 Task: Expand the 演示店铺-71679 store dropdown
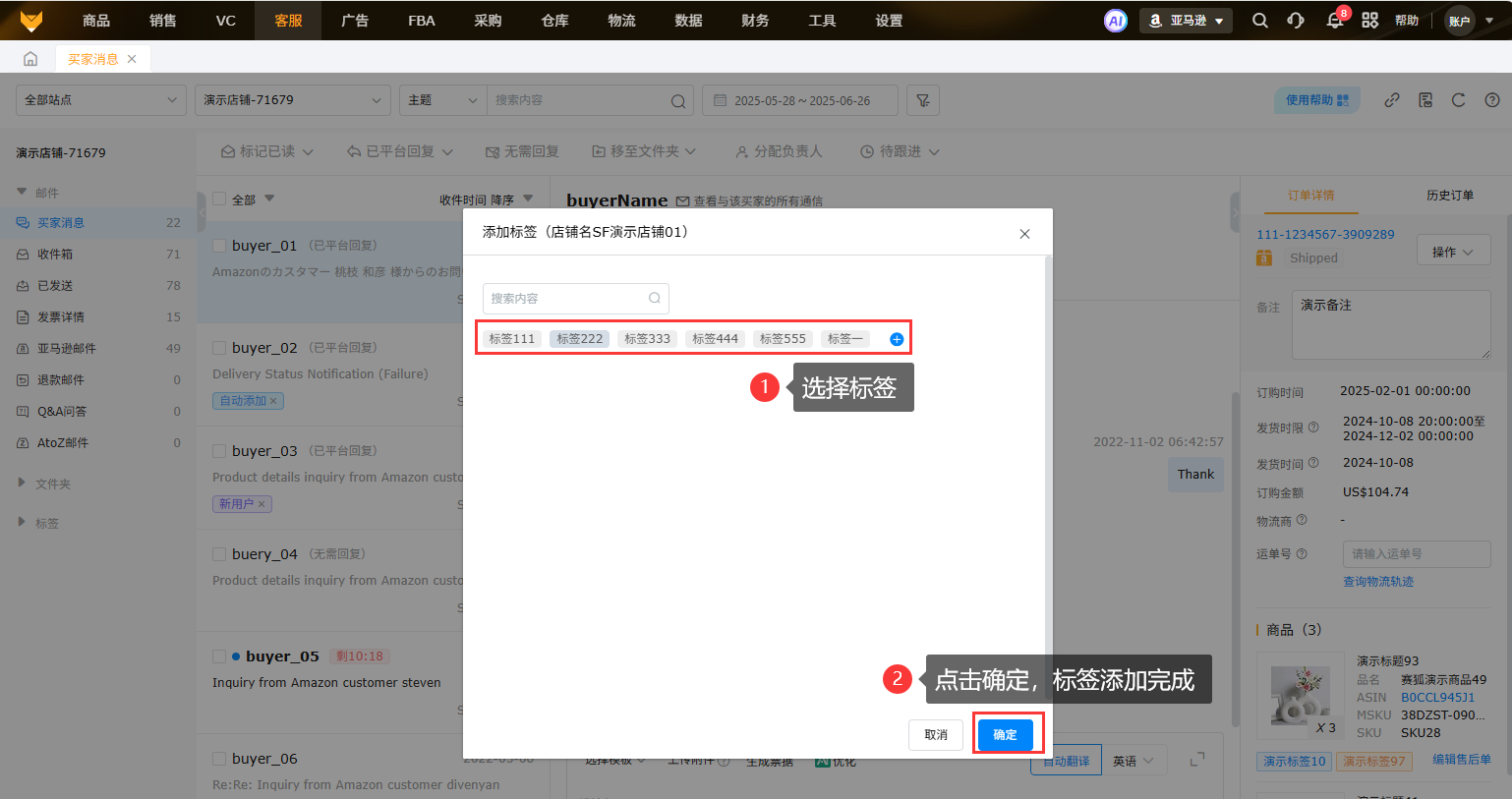point(292,100)
